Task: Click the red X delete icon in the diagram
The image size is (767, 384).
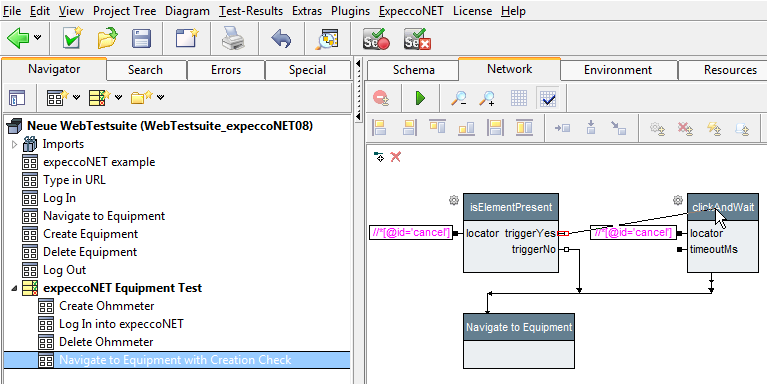Action: tap(396, 157)
